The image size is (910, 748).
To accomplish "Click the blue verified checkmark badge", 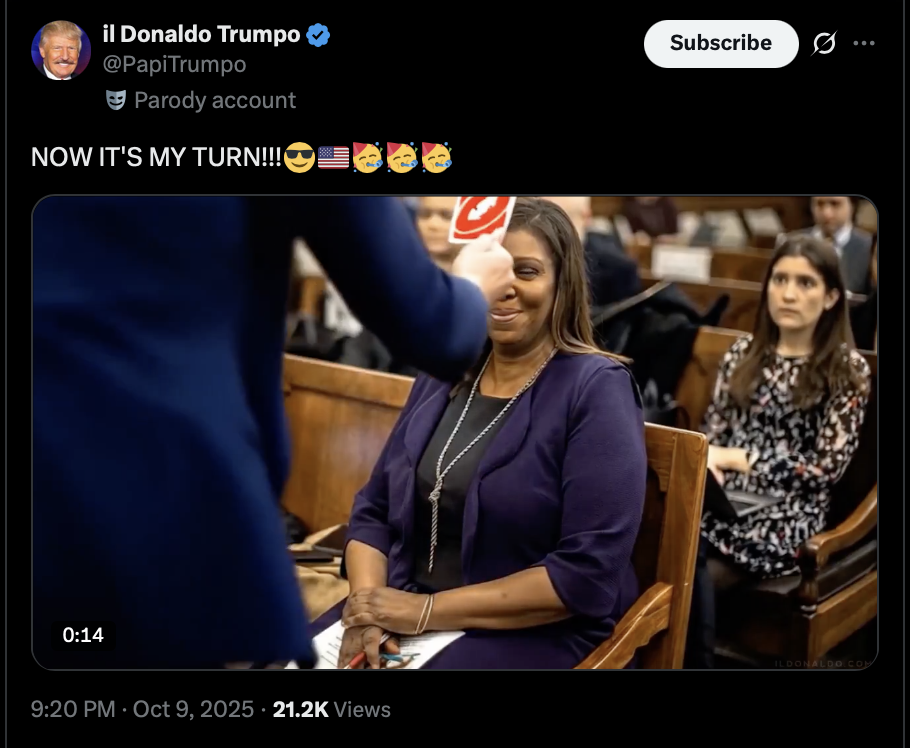I will point(318,35).
